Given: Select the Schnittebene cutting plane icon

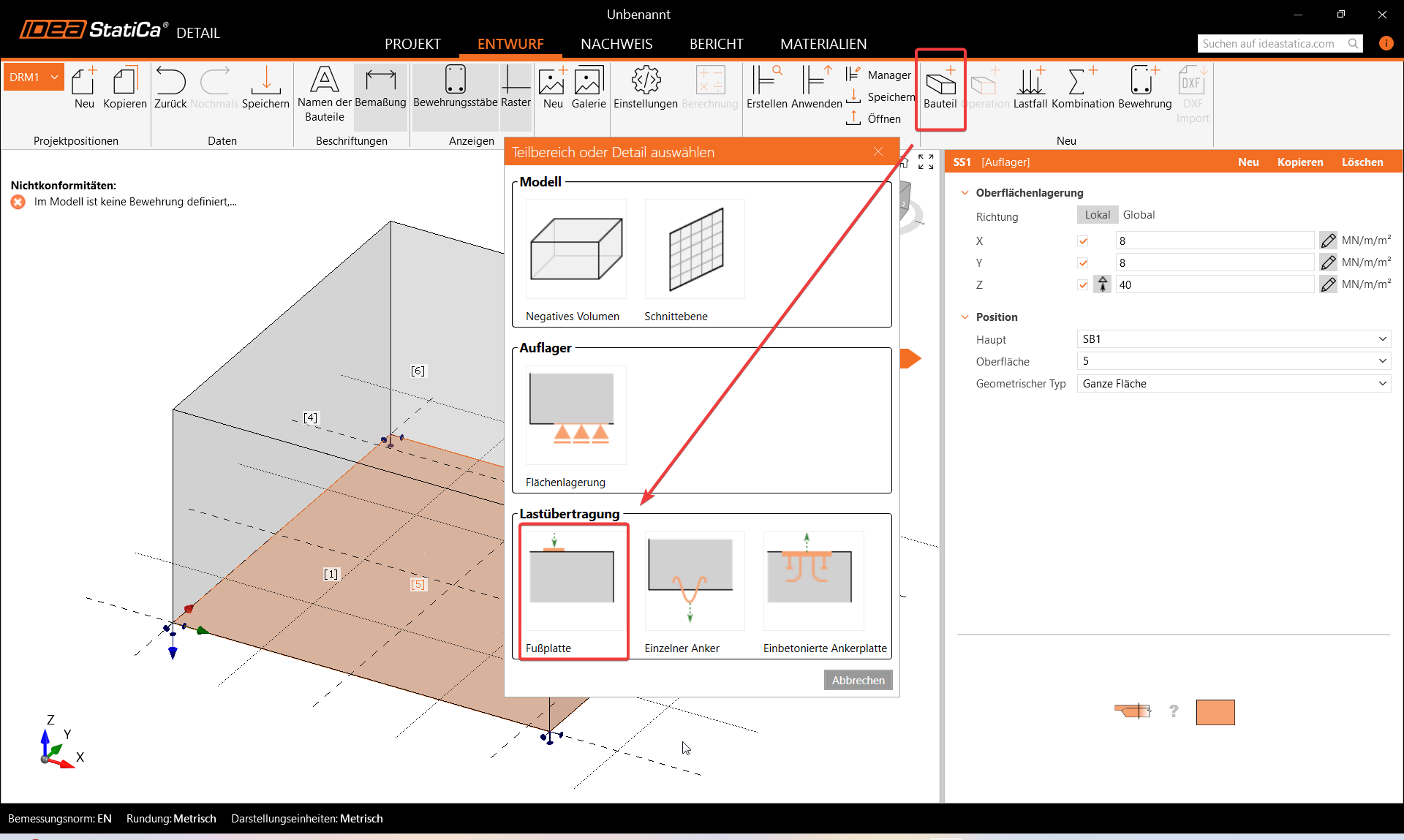Looking at the screenshot, I should (694, 249).
